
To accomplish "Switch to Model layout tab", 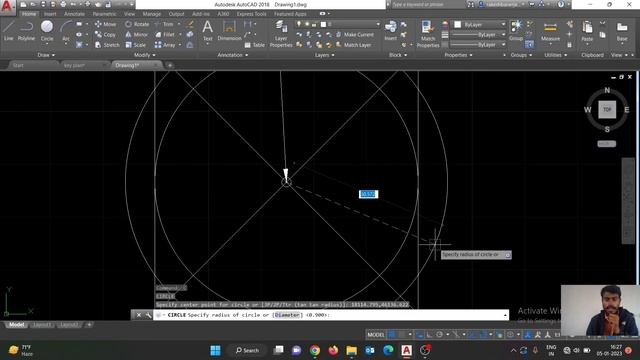I will coord(17,325).
